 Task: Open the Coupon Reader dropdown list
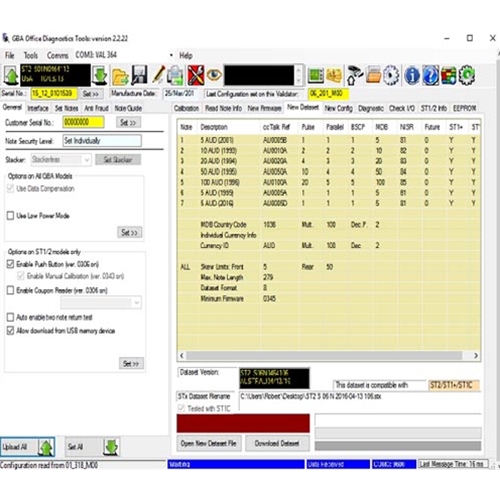pyautogui.click(x=101, y=303)
